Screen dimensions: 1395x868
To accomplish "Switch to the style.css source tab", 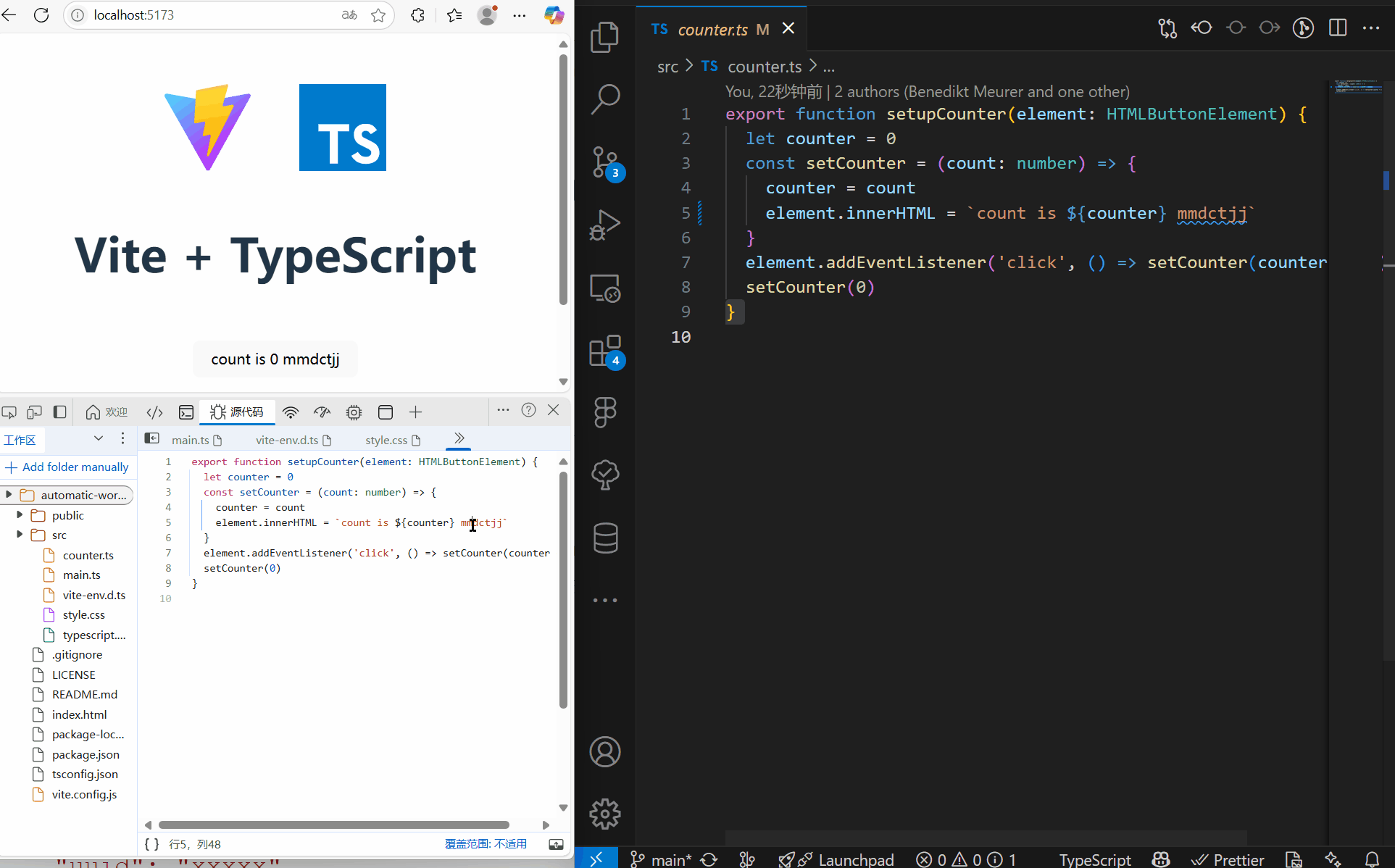I will coord(393,441).
